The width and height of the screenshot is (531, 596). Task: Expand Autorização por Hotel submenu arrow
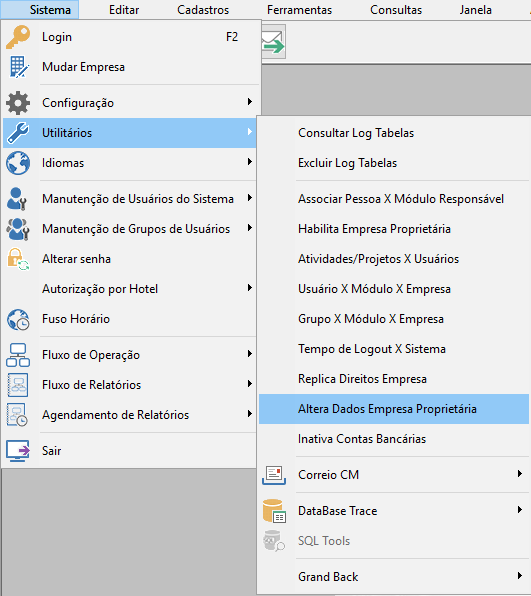[250, 288]
